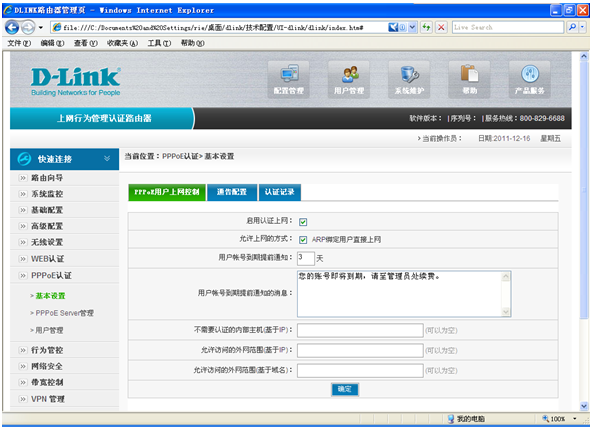Click the zoom 100% magnifier in status bar
Image resolution: width=593 pixels, height=431 pixels.
click(x=545, y=419)
